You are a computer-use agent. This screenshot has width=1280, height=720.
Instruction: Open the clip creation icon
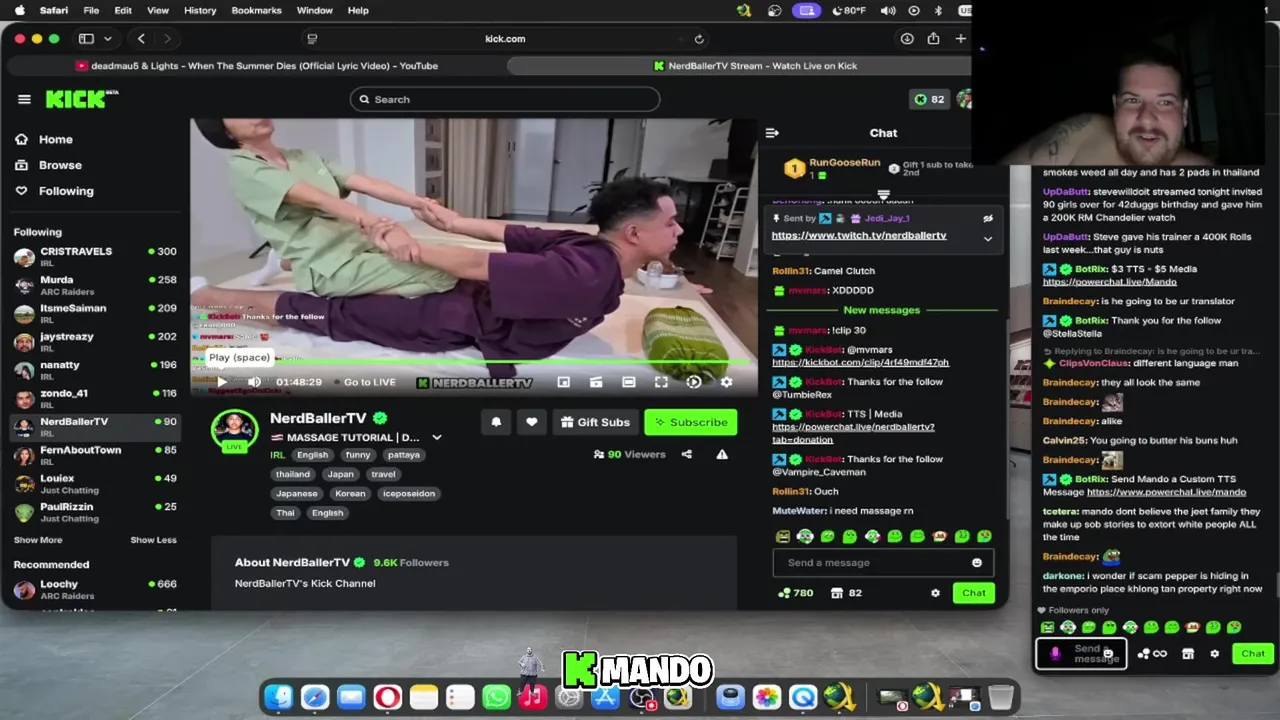pos(596,382)
